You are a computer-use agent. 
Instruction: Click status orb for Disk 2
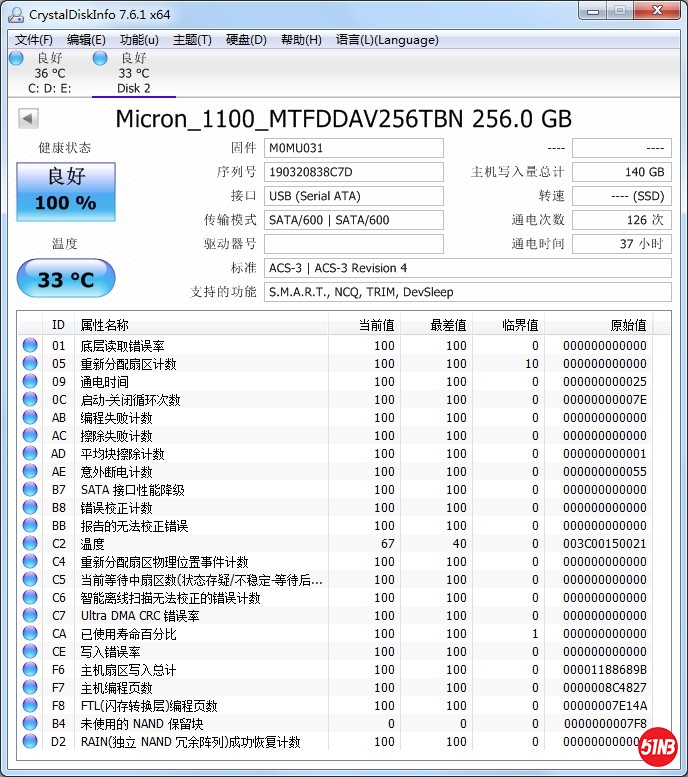(x=100, y=58)
